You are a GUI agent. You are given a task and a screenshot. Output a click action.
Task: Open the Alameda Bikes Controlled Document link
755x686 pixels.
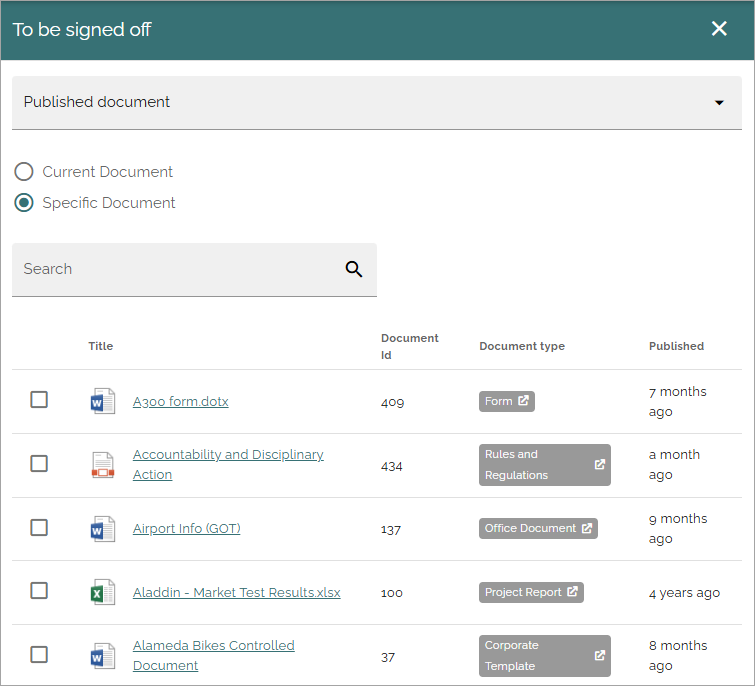point(214,655)
